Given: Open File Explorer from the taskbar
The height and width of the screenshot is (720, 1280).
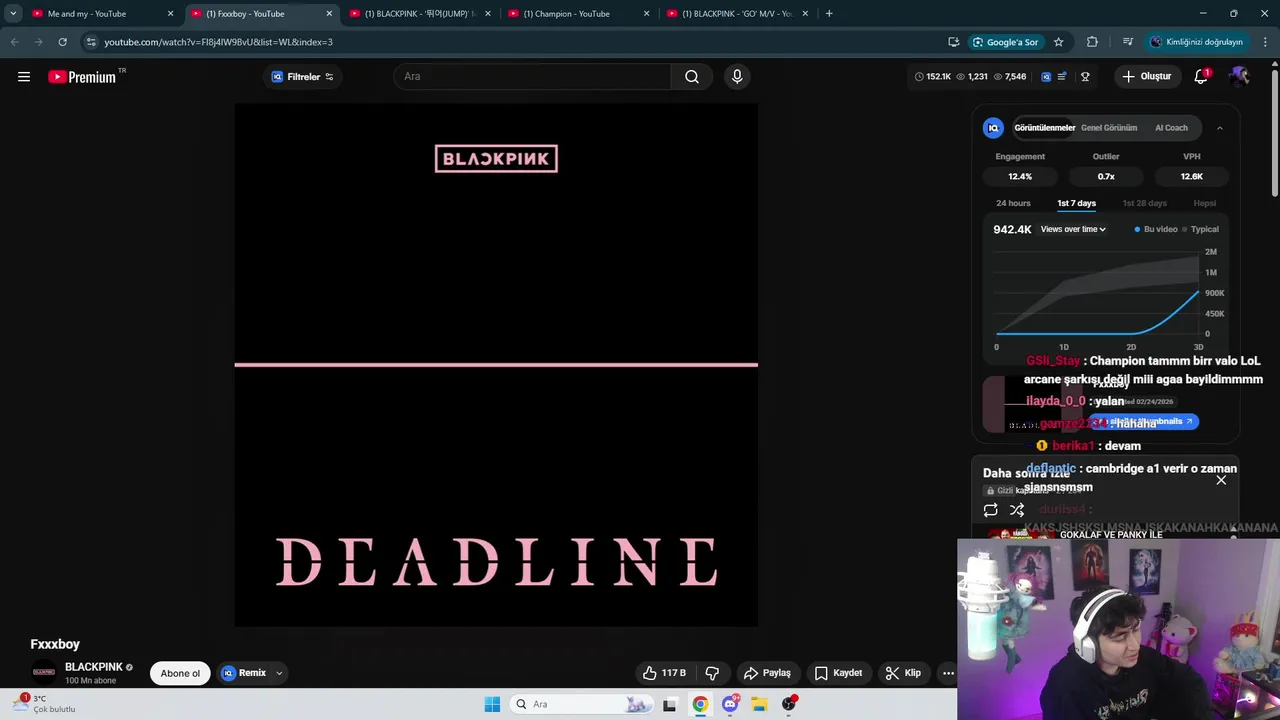Looking at the screenshot, I should click(759, 704).
